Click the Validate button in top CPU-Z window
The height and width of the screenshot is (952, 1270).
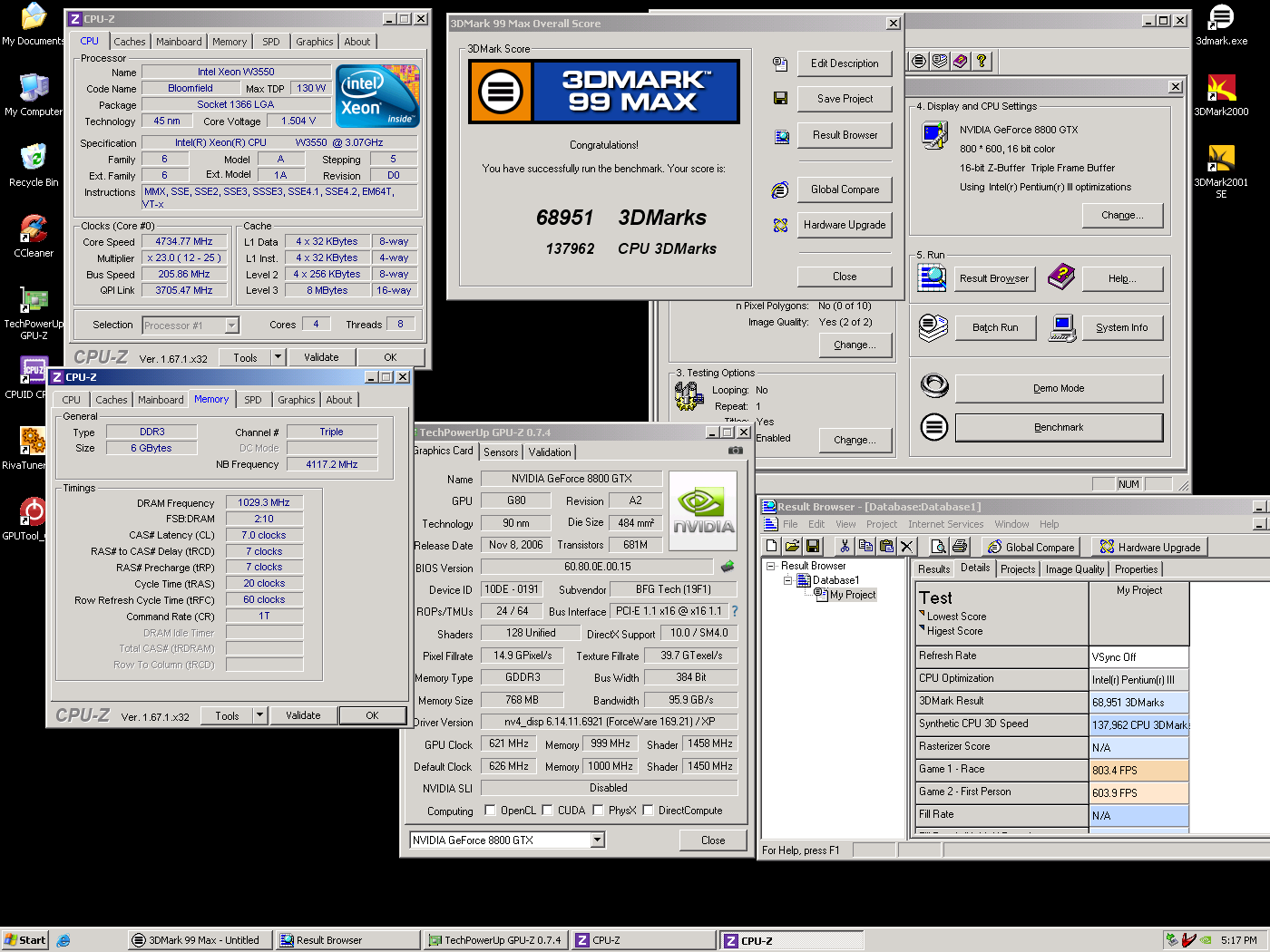click(321, 357)
